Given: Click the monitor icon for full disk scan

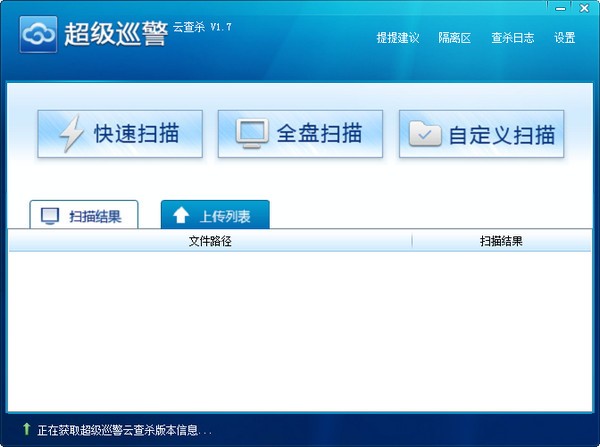Looking at the screenshot, I should point(252,134).
